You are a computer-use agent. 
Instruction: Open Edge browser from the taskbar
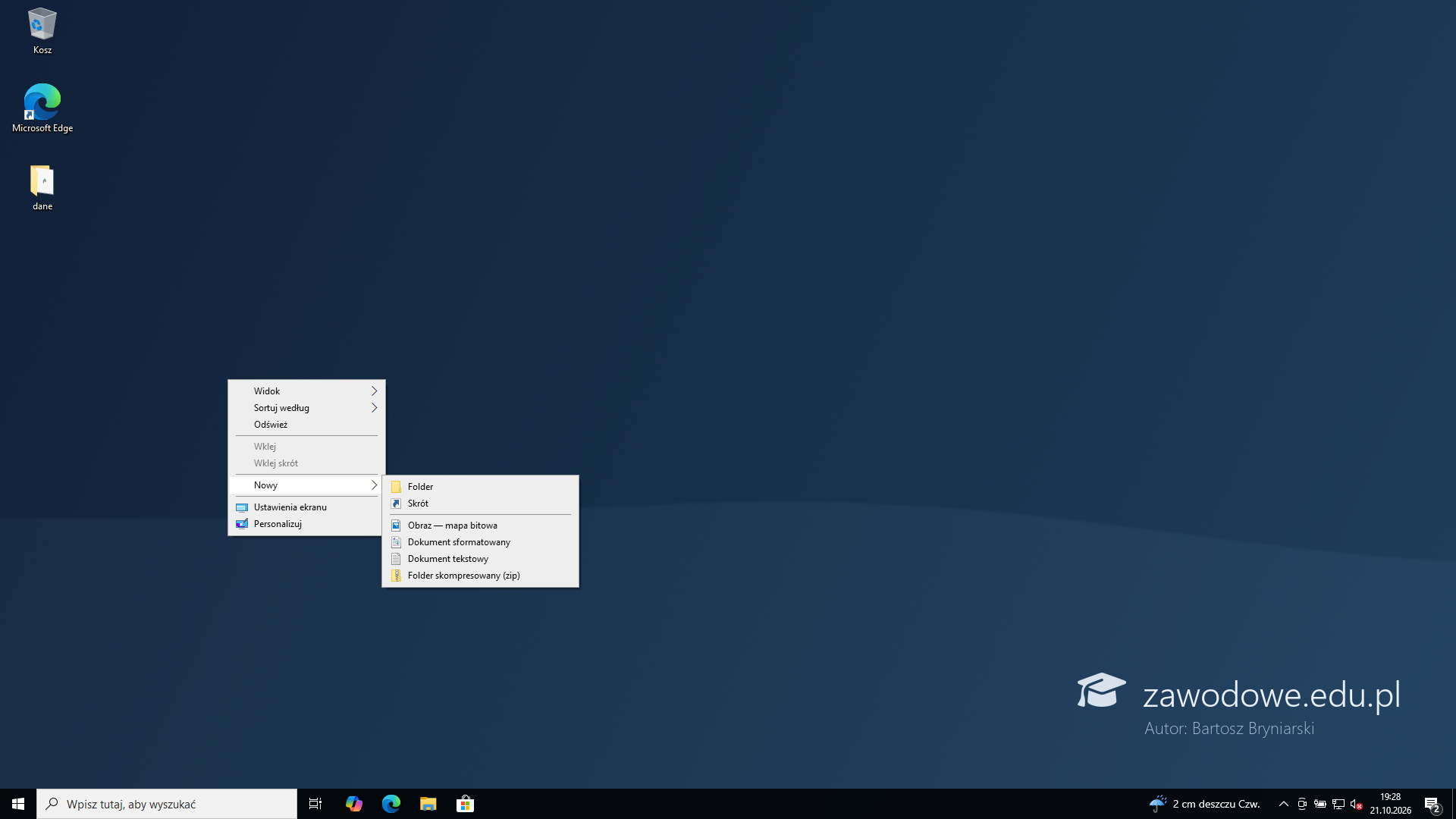tap(391, 804)
